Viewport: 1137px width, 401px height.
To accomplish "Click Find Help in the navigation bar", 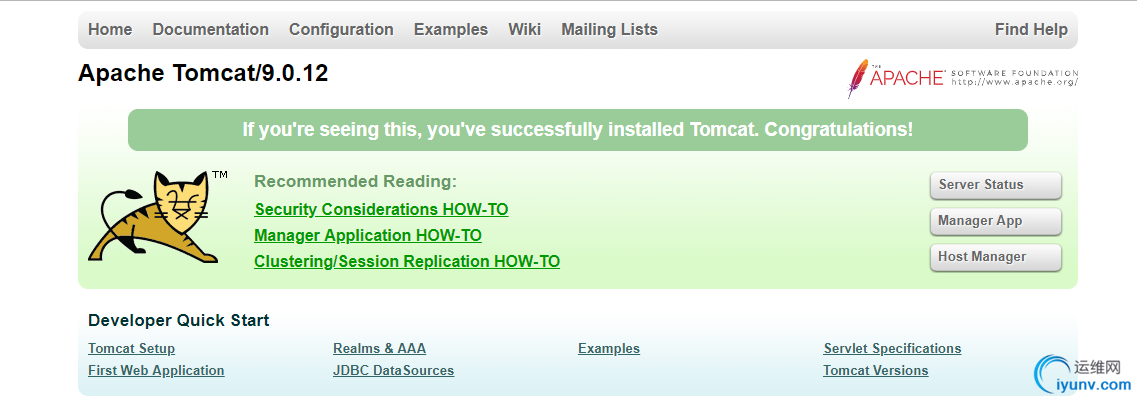I will pyautogui.click(x=1031, y=30).
